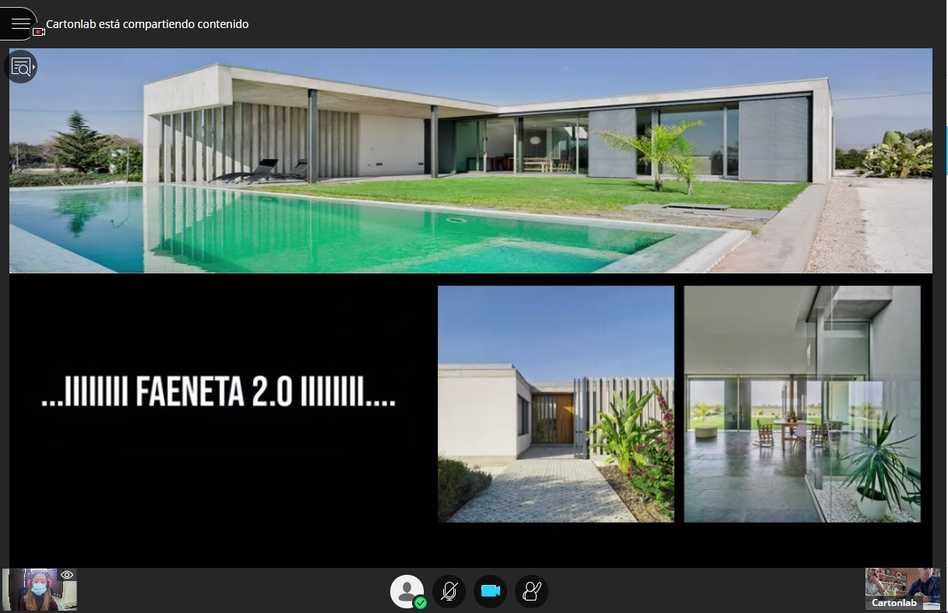
Task: Click the wooden entrance door photo
Action: [x=555, y=404]
